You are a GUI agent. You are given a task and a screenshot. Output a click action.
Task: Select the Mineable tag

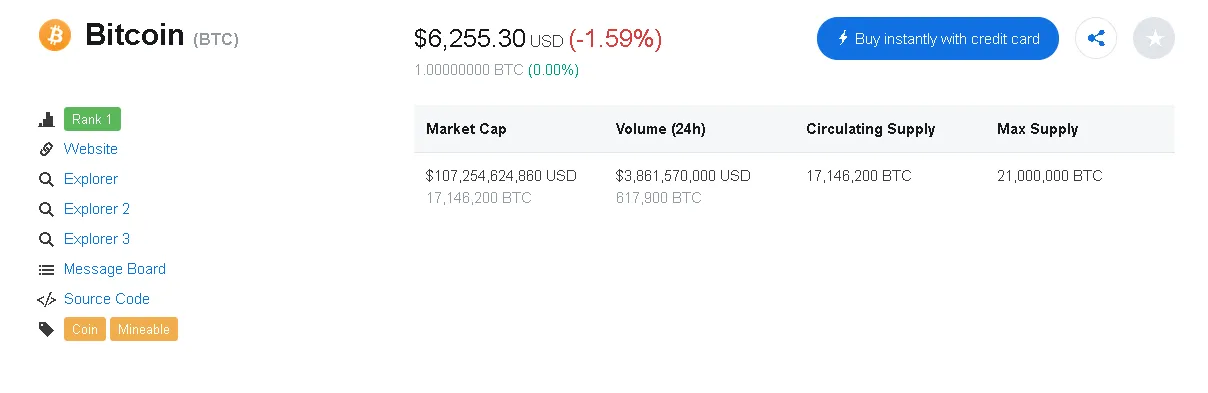(x=144, y=329)
